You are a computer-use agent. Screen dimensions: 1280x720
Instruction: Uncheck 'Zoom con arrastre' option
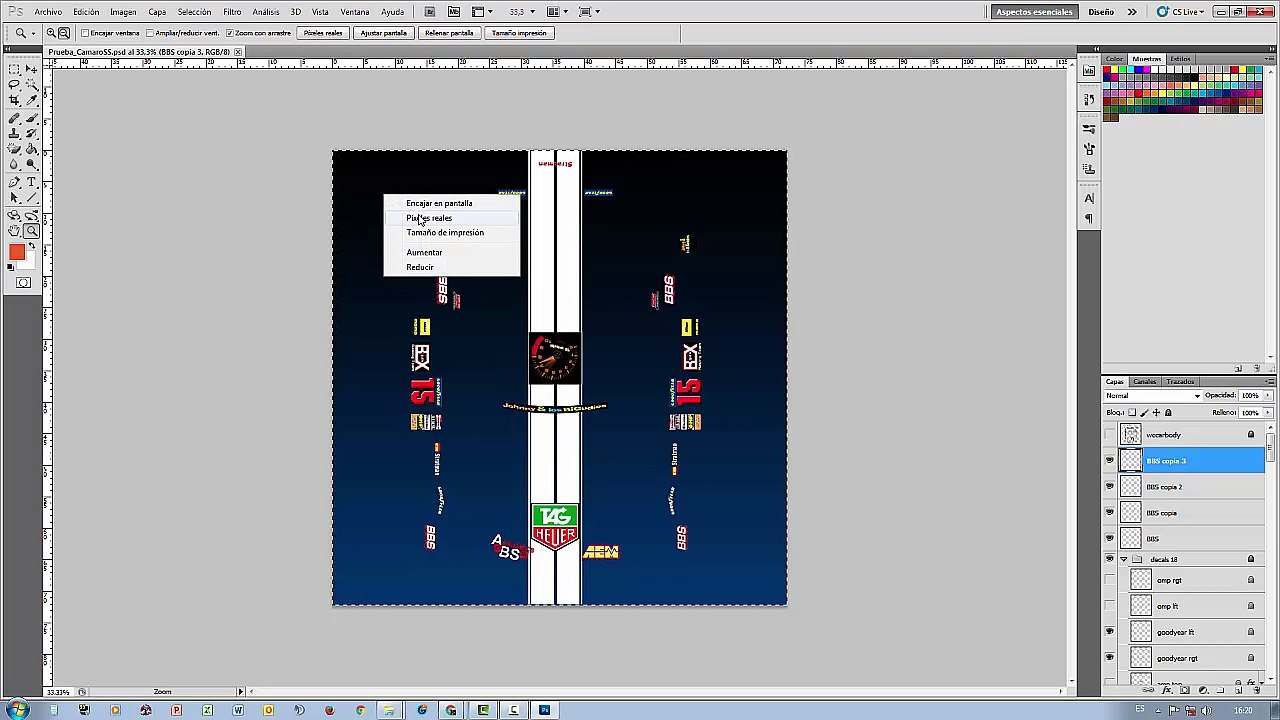229,33
